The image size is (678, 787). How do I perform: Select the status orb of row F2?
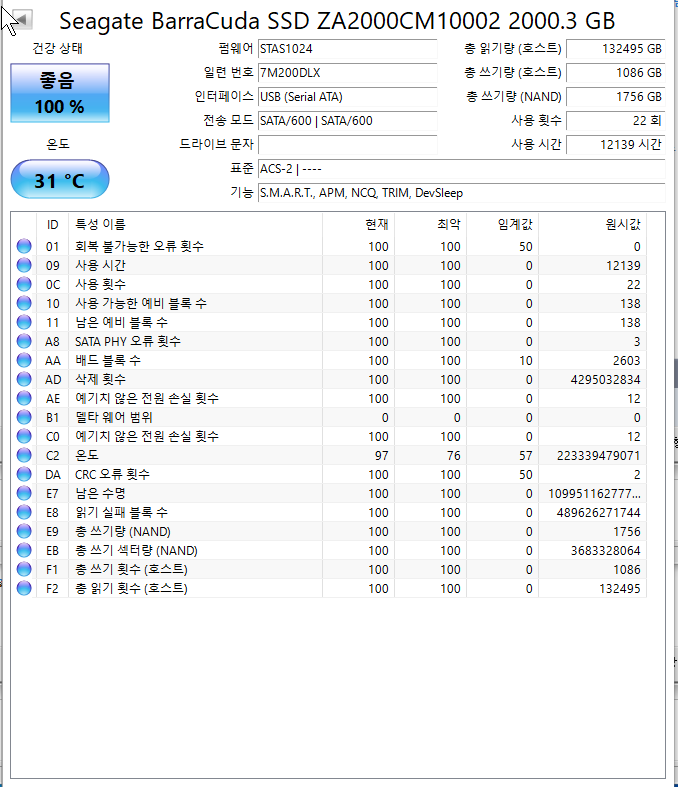coord(24,588)
